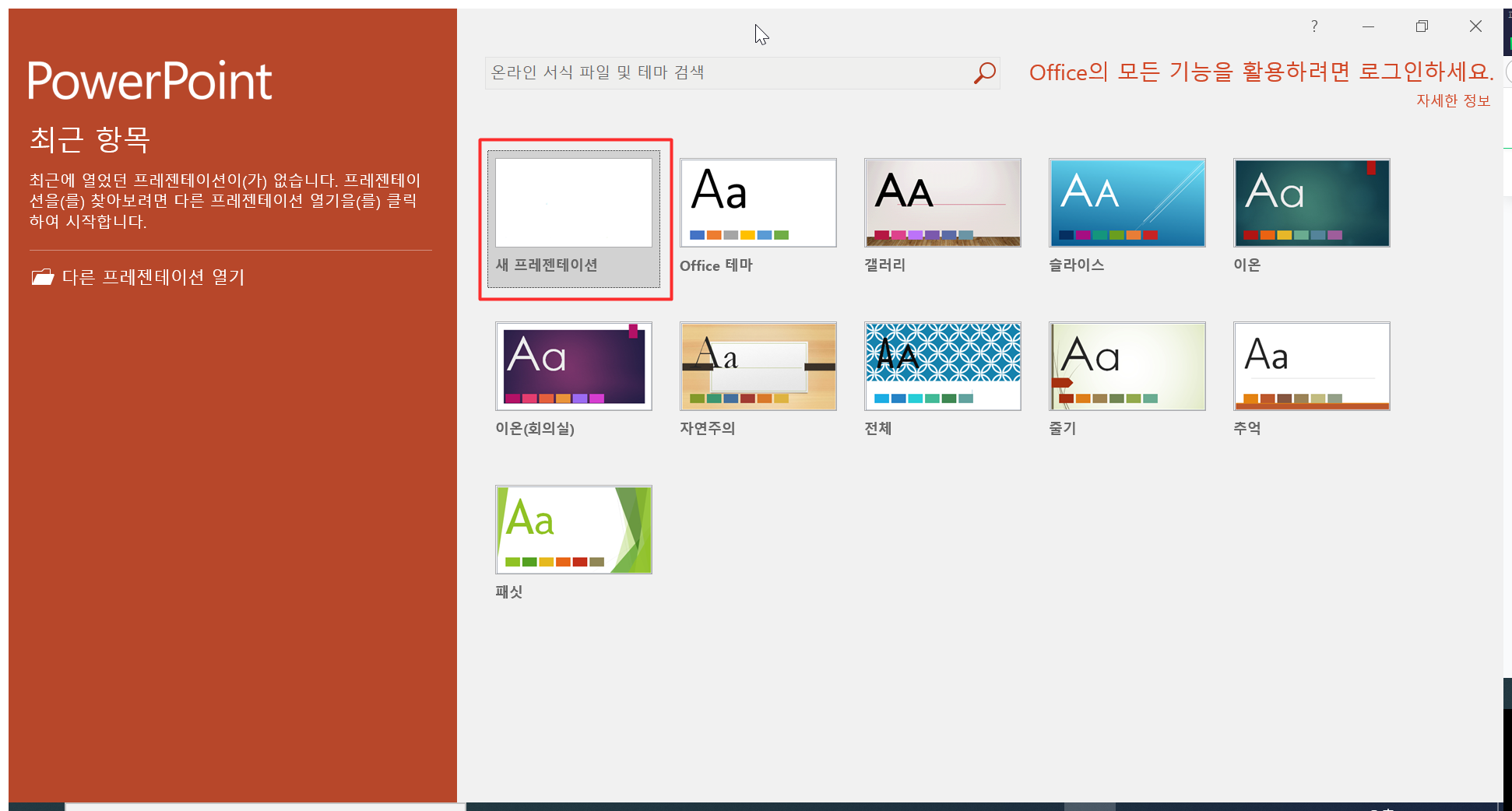The width and height of the screenshot is (1512, 811).
Task: Click the 추억 label text
Action: 1247,428
